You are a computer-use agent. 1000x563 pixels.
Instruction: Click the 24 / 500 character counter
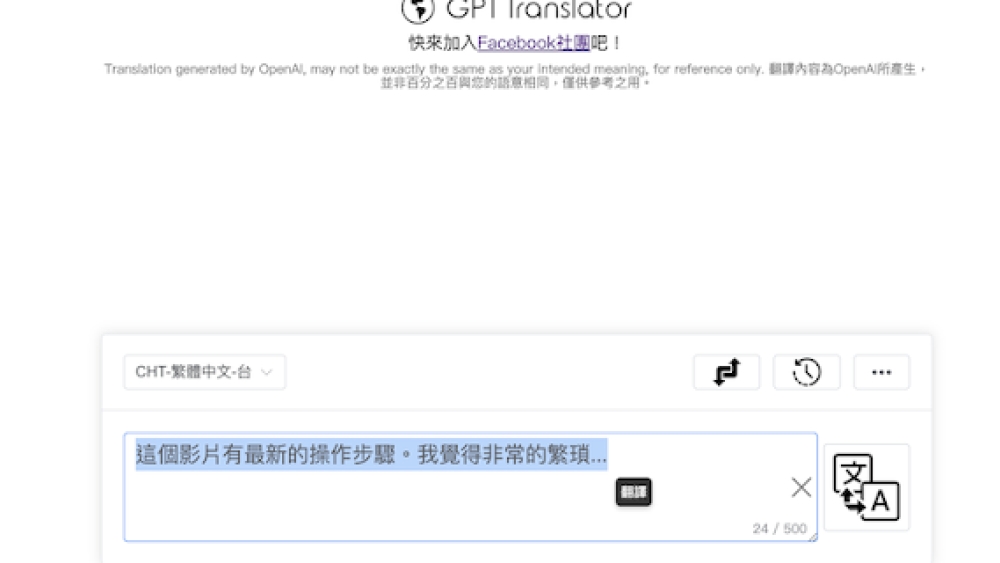click(x=779, y=528)
